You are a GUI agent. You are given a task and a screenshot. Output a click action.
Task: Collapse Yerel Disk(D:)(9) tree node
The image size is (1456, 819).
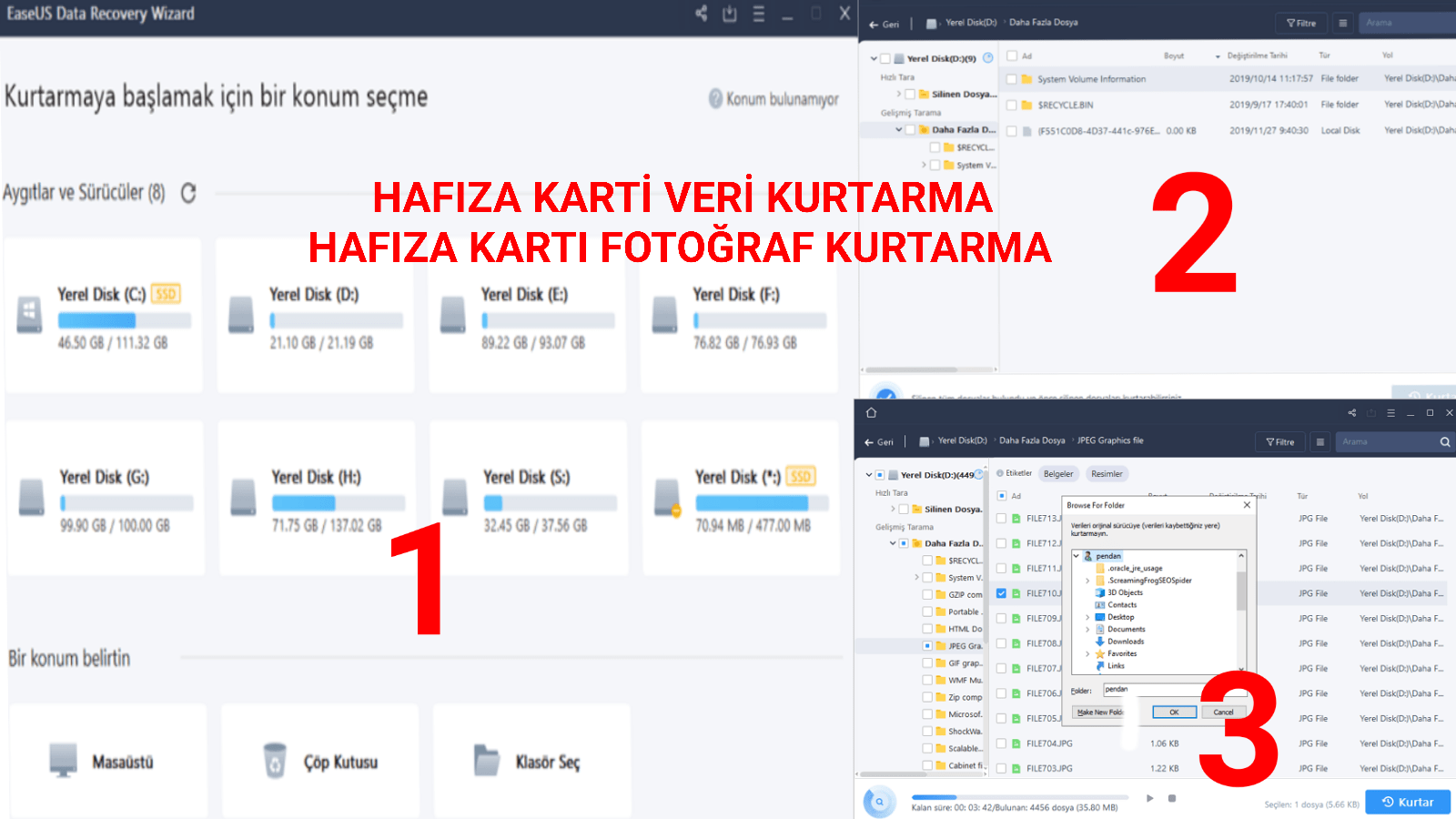[x=874, y=58]
